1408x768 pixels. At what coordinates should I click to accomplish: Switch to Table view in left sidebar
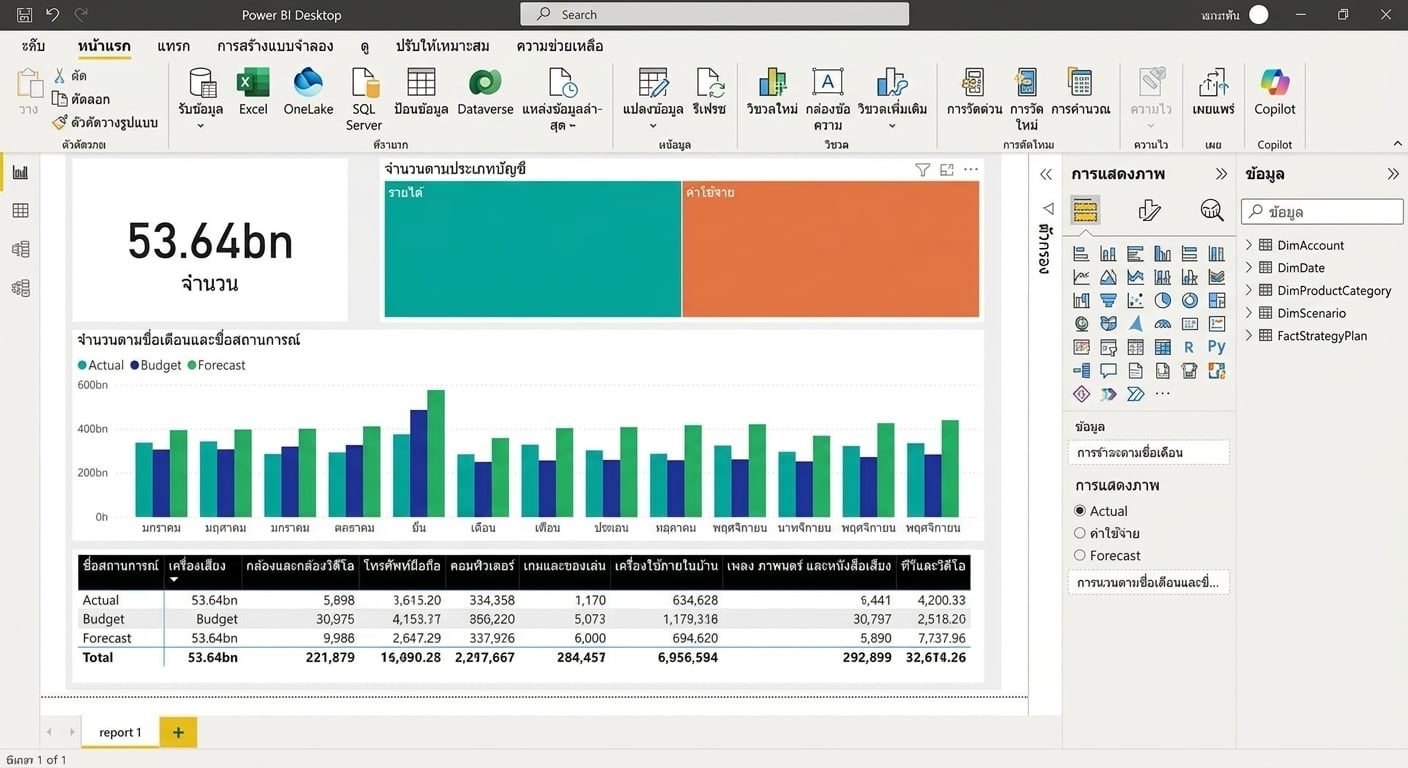20,210
